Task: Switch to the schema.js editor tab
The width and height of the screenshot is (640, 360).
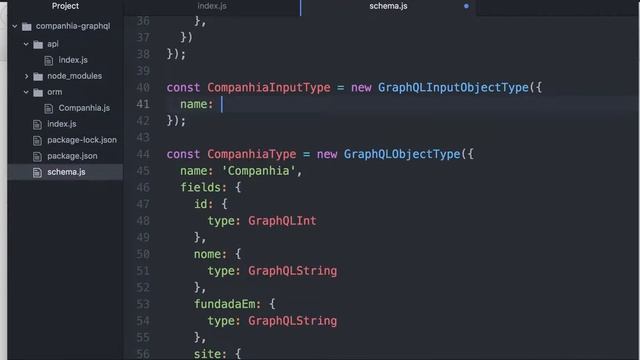Action: click(388, 6)
